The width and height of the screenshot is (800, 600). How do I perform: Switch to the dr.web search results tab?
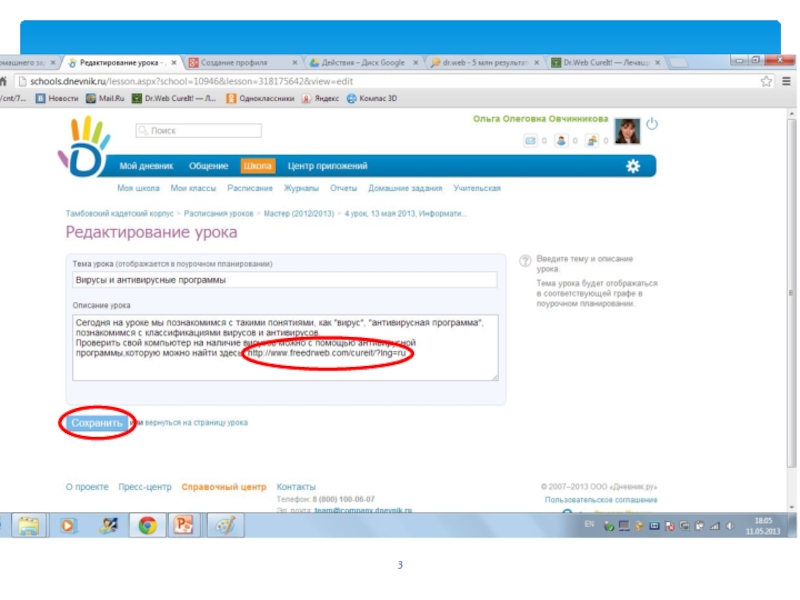coord(484,63)
